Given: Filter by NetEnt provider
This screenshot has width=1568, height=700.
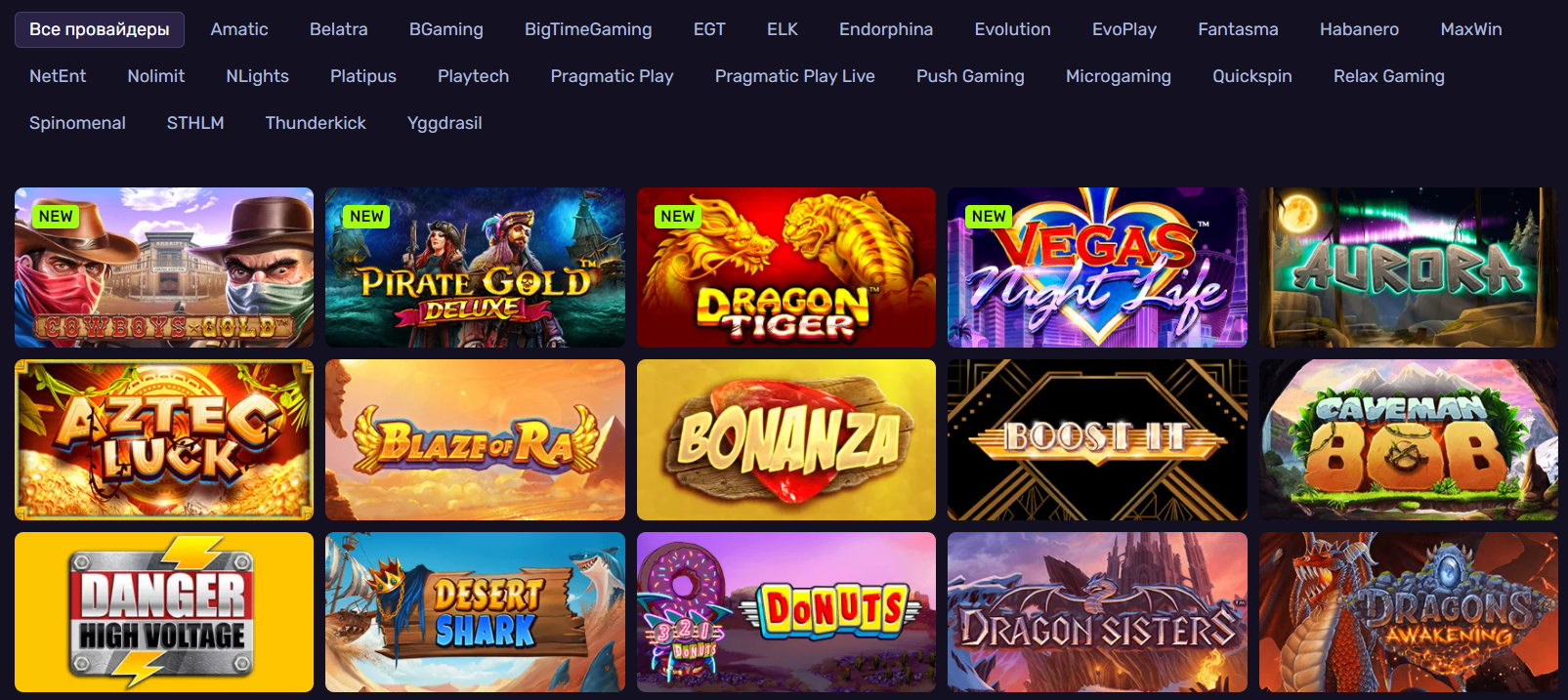Looking at the screenshot, I should click(58, 76).
